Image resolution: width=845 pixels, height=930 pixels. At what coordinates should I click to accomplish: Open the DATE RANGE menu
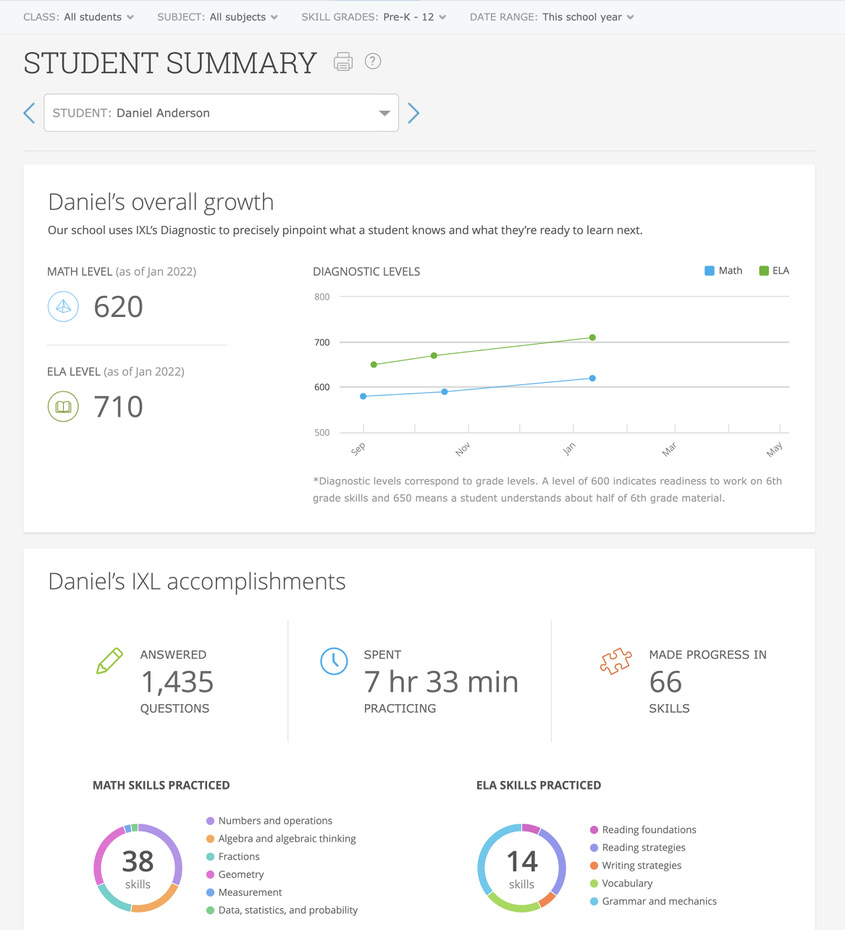pyautogui.click(x=552, y=16)
